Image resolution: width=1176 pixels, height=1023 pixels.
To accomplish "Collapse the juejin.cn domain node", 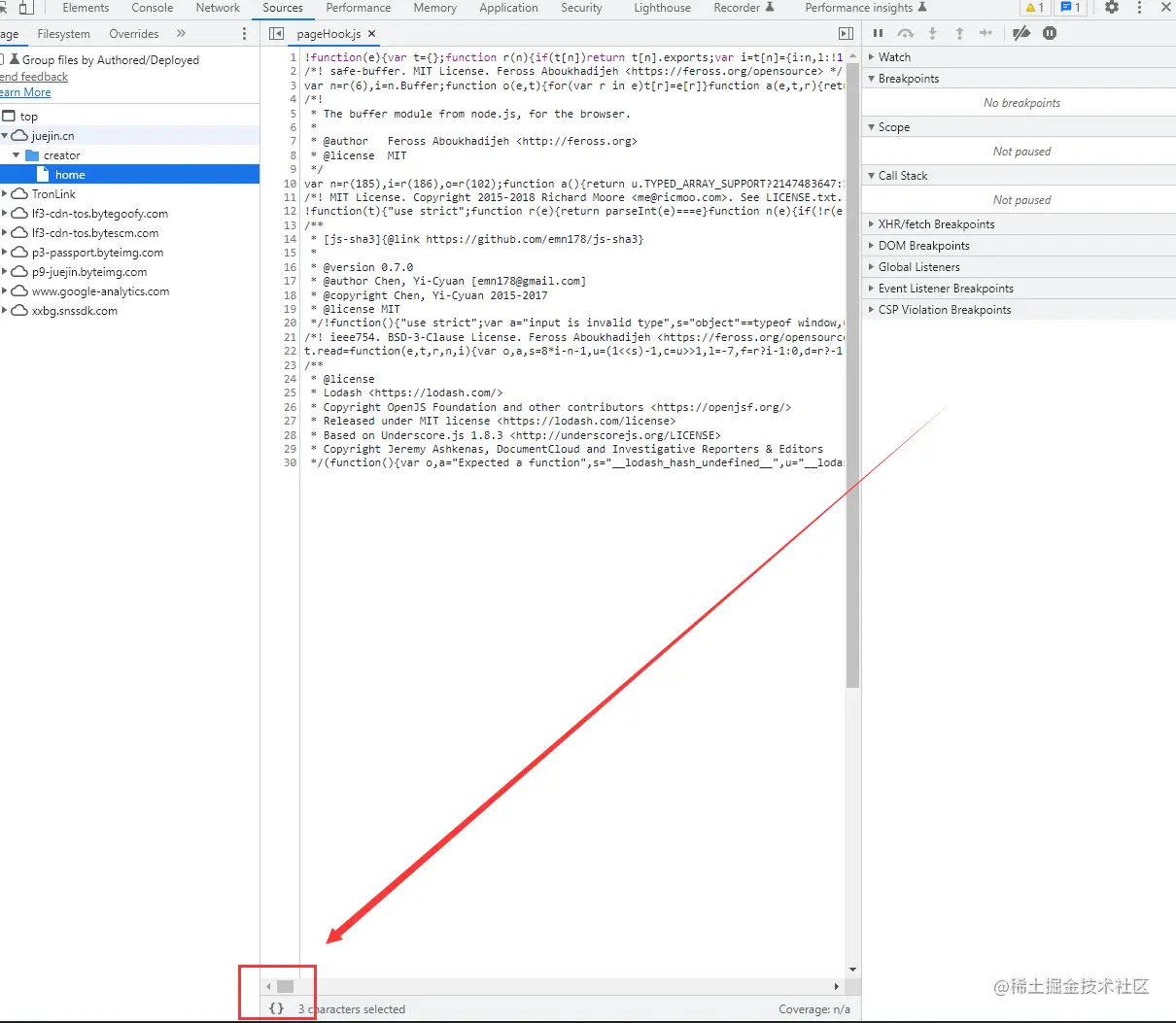I will pyautogui.click(x=5, y=136).
